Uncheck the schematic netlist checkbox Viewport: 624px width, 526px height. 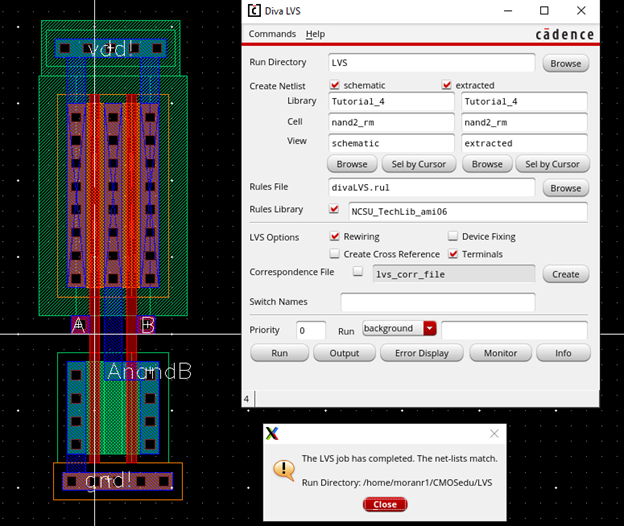pyautogui.click(x=335, y=86)
